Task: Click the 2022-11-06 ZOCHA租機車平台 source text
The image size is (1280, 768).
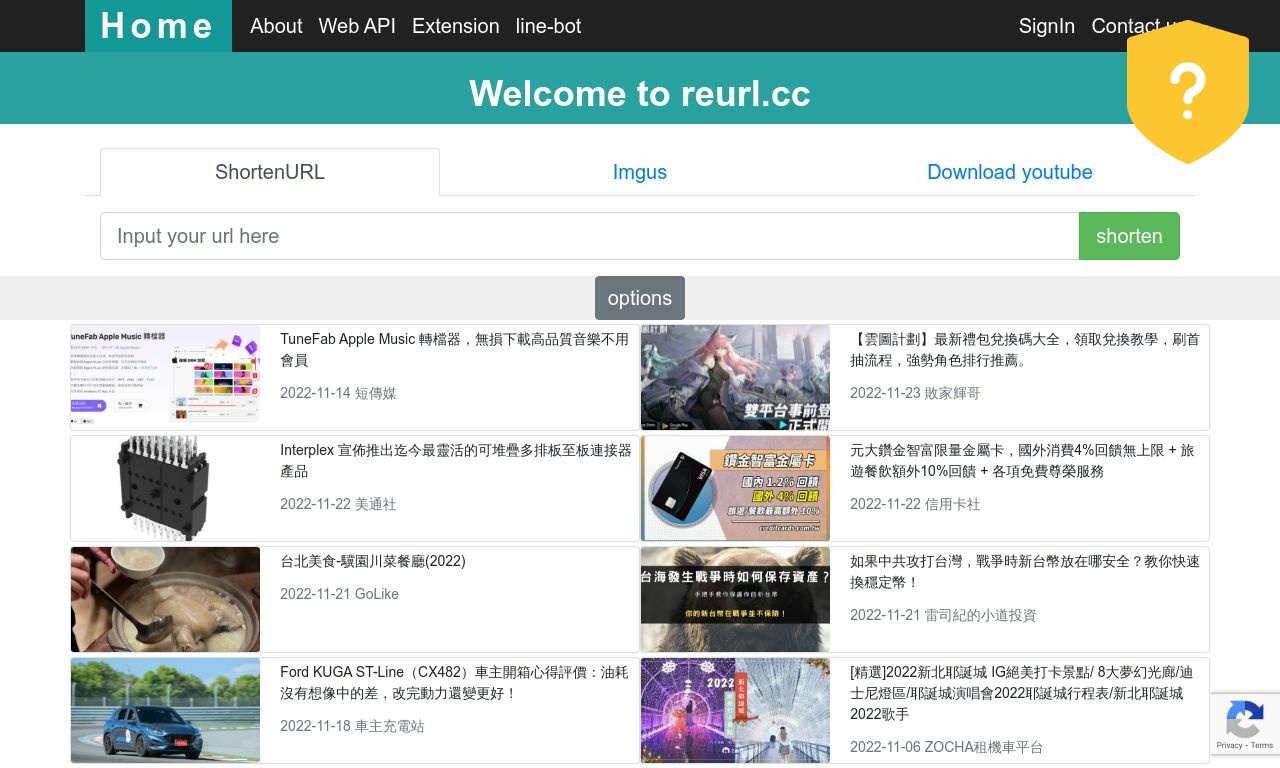Action: coord(947,747)
